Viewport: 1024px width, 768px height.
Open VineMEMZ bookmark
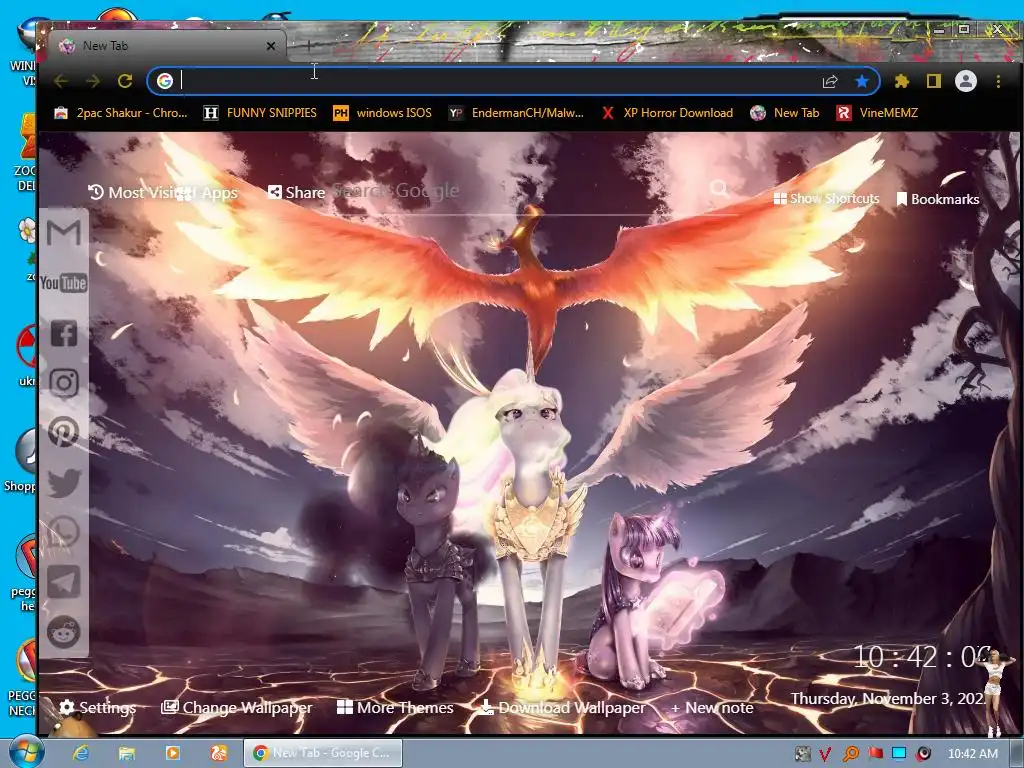click(x=877, y=112)
